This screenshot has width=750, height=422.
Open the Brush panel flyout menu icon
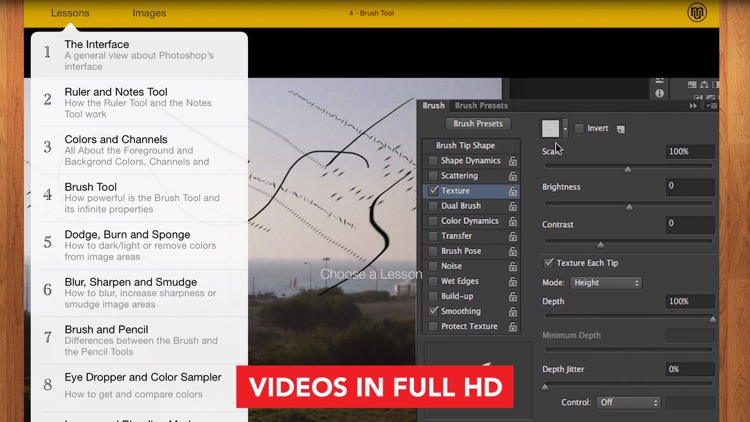click(x=712, y=106)
